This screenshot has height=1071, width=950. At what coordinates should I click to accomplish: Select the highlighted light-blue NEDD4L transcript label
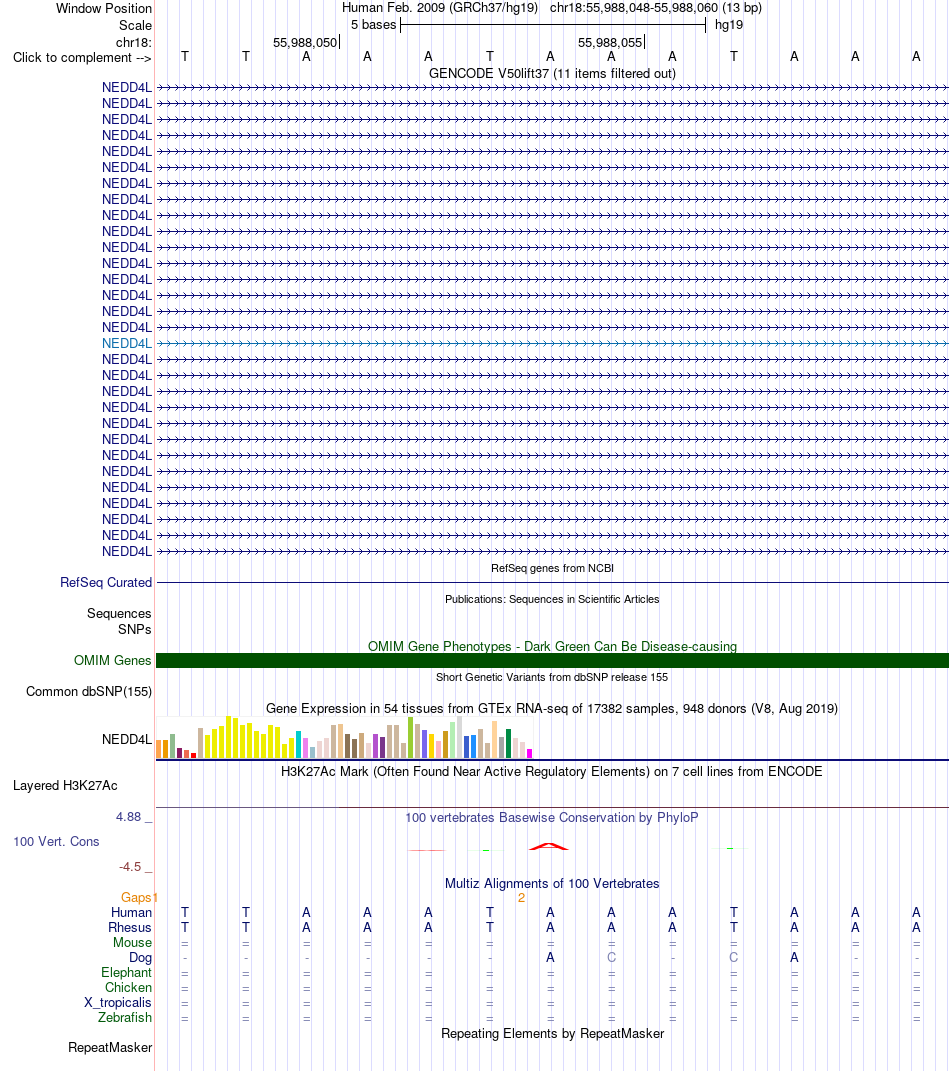pyautogui.click(x=127, y=343)
